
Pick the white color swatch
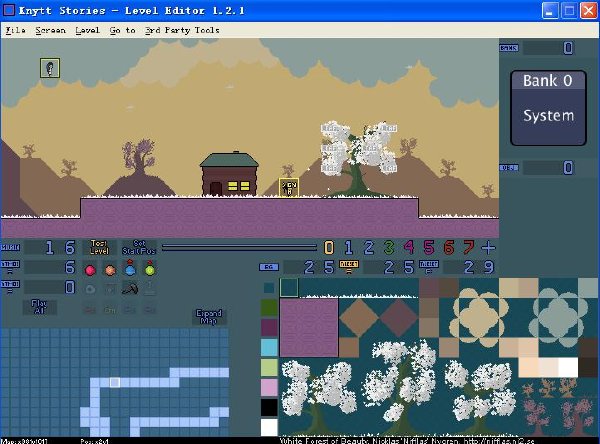click(269, 427)
